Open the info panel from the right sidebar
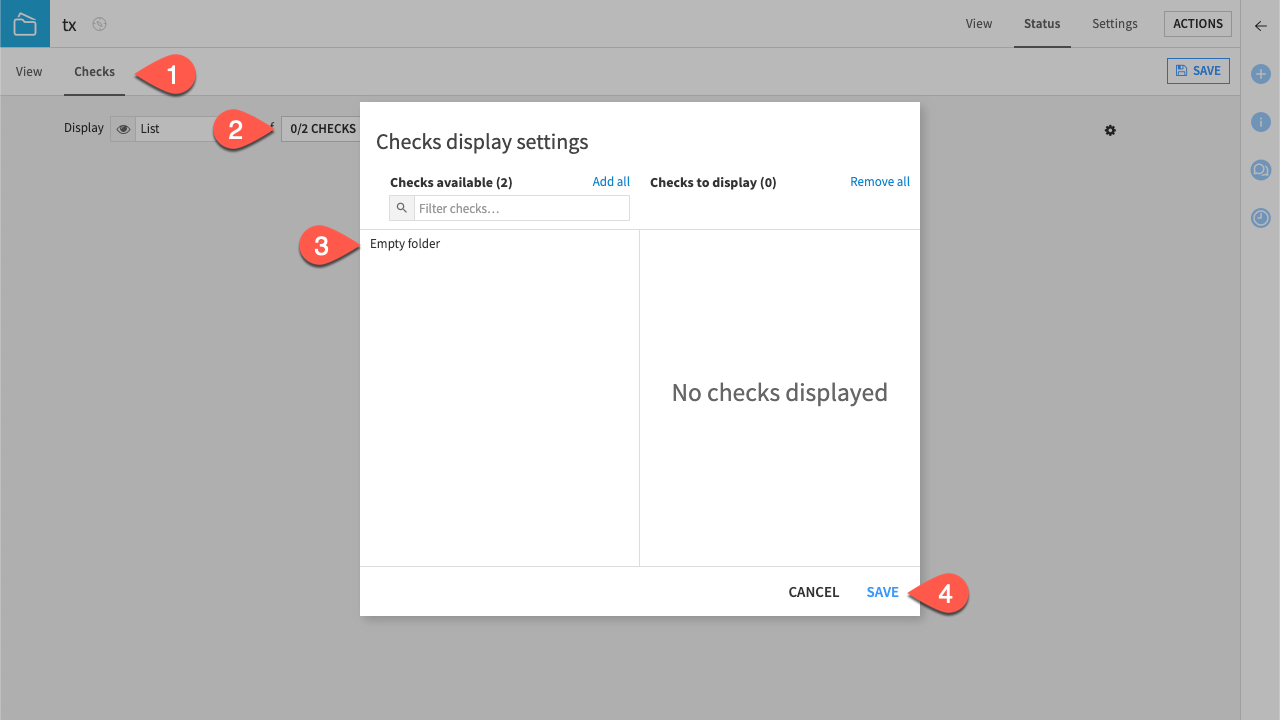This screenshot has height=720, width=1280. coord(1261,122)
